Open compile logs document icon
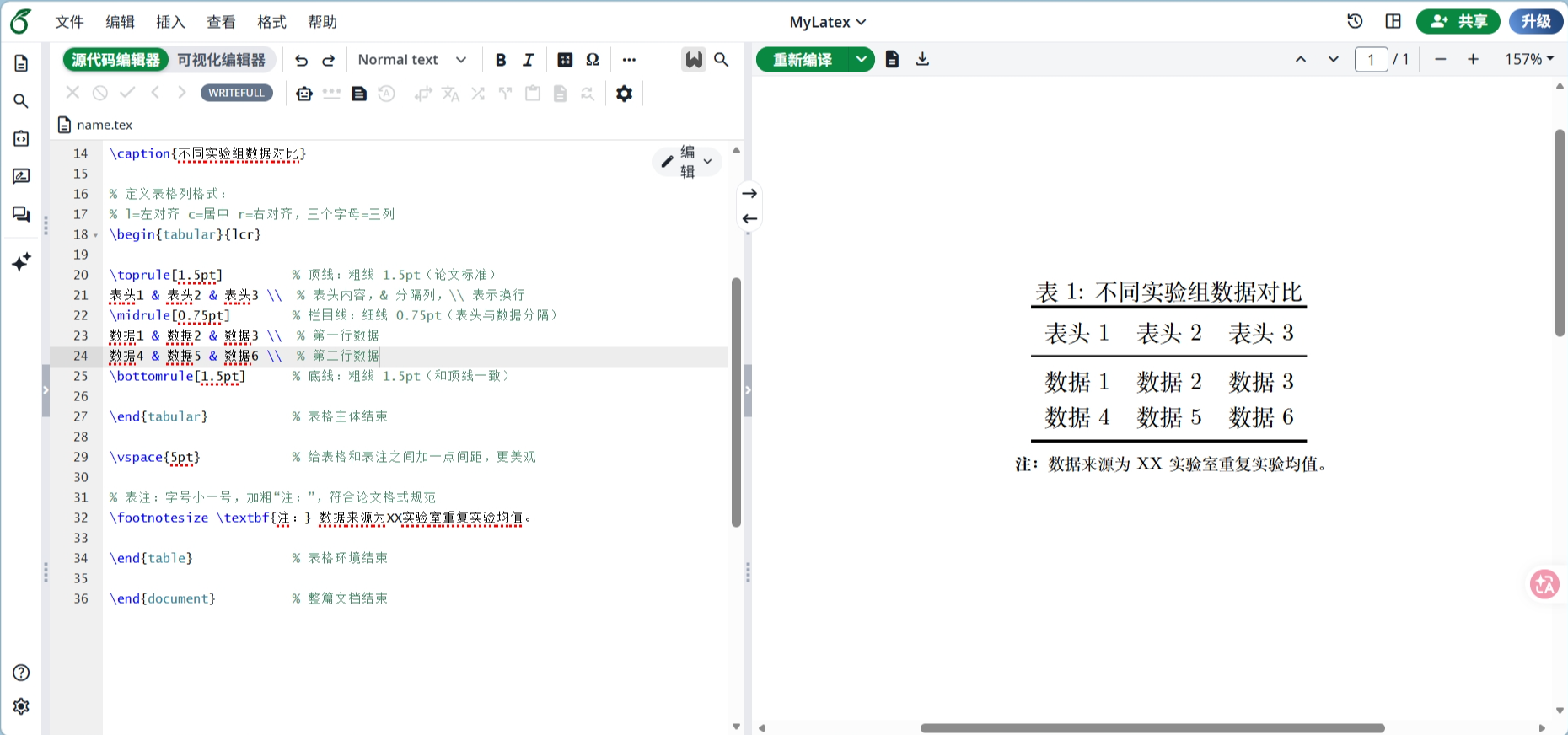 pyautogui.click(x=892, y=59)
